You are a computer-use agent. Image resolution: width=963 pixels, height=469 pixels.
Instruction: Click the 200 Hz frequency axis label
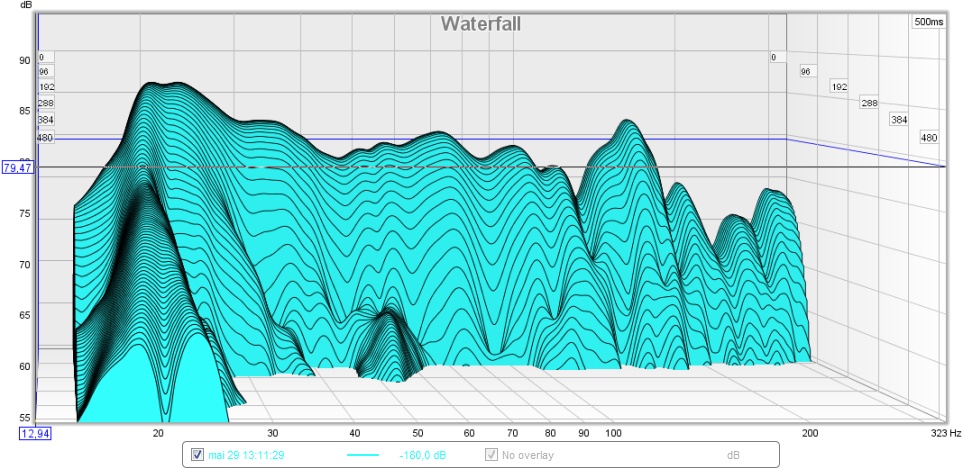(x=809, y=433)
